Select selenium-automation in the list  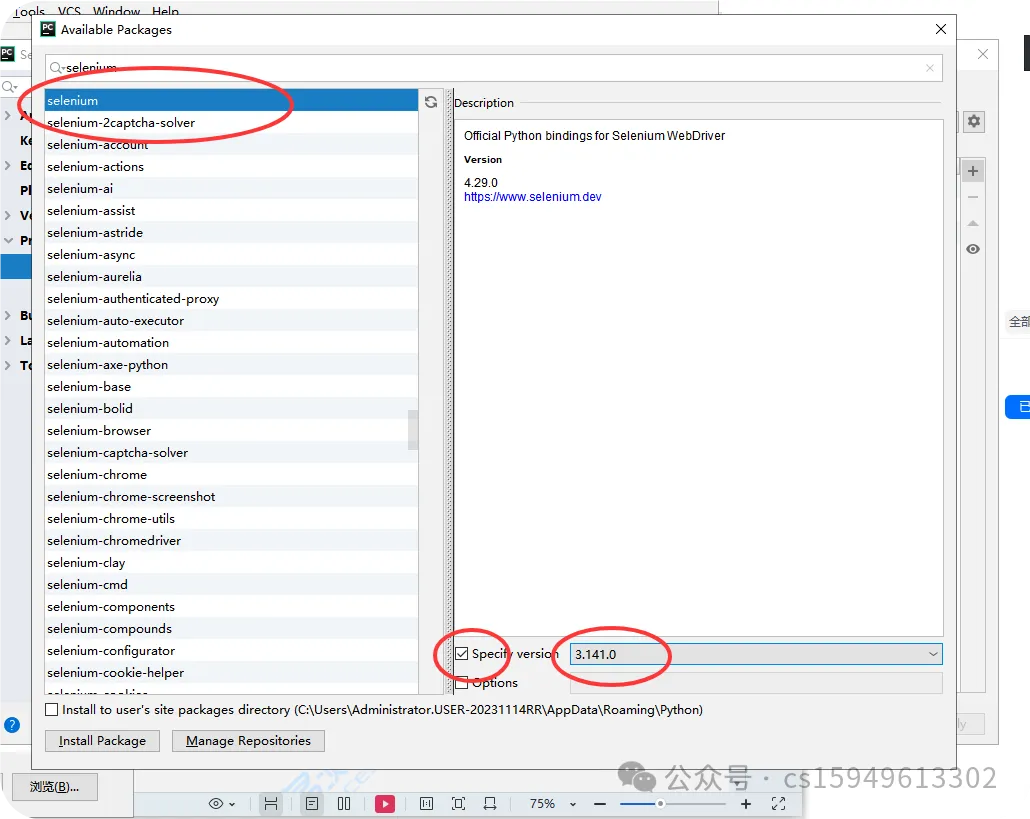pyautogui.click(x=231, y=343)
